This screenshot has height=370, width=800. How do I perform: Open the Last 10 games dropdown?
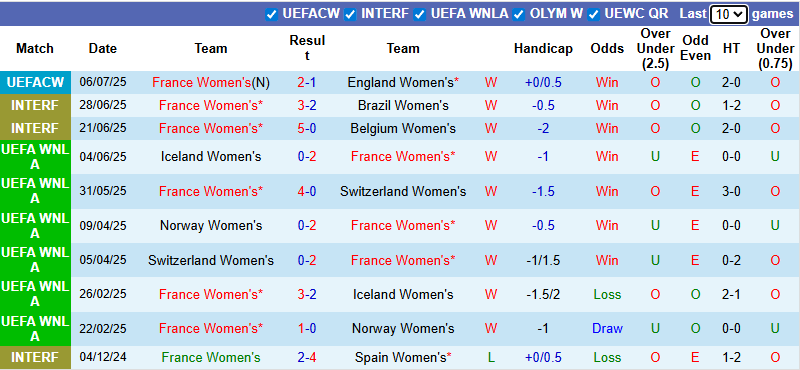point(729,14)
